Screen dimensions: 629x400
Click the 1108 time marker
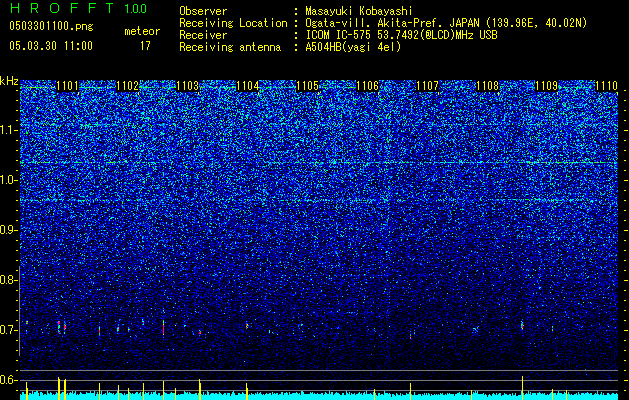coord(487,86)
